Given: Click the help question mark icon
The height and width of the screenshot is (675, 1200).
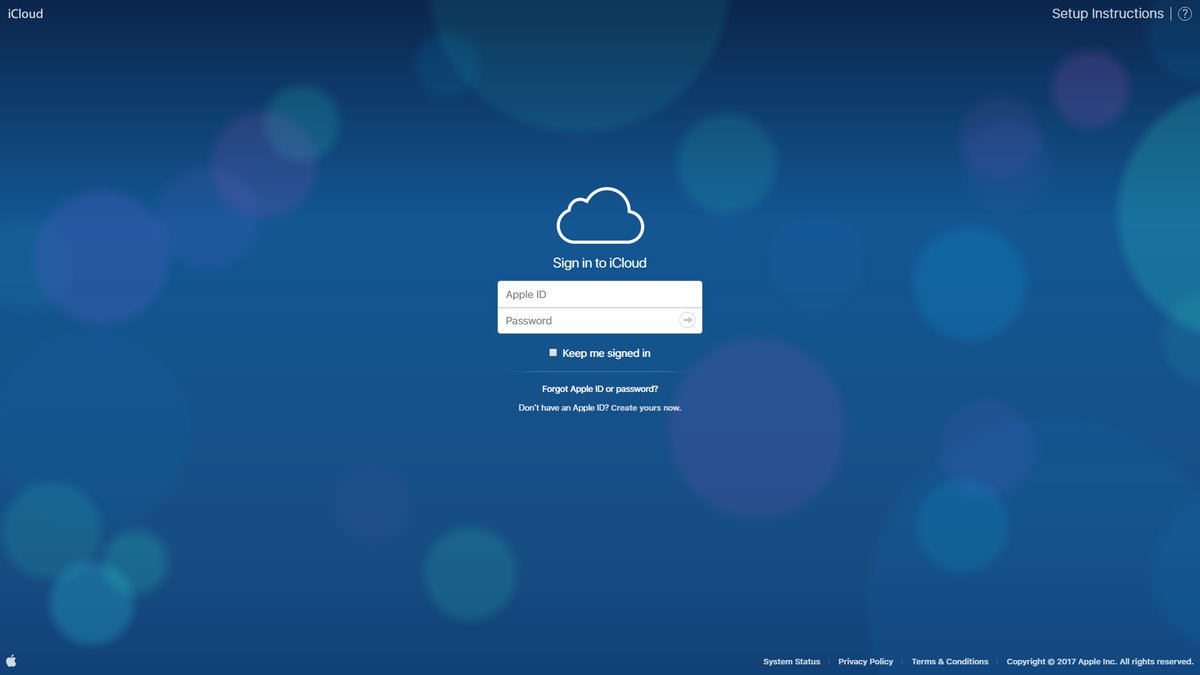Looking at the screenshot, I should (1185, 14).
